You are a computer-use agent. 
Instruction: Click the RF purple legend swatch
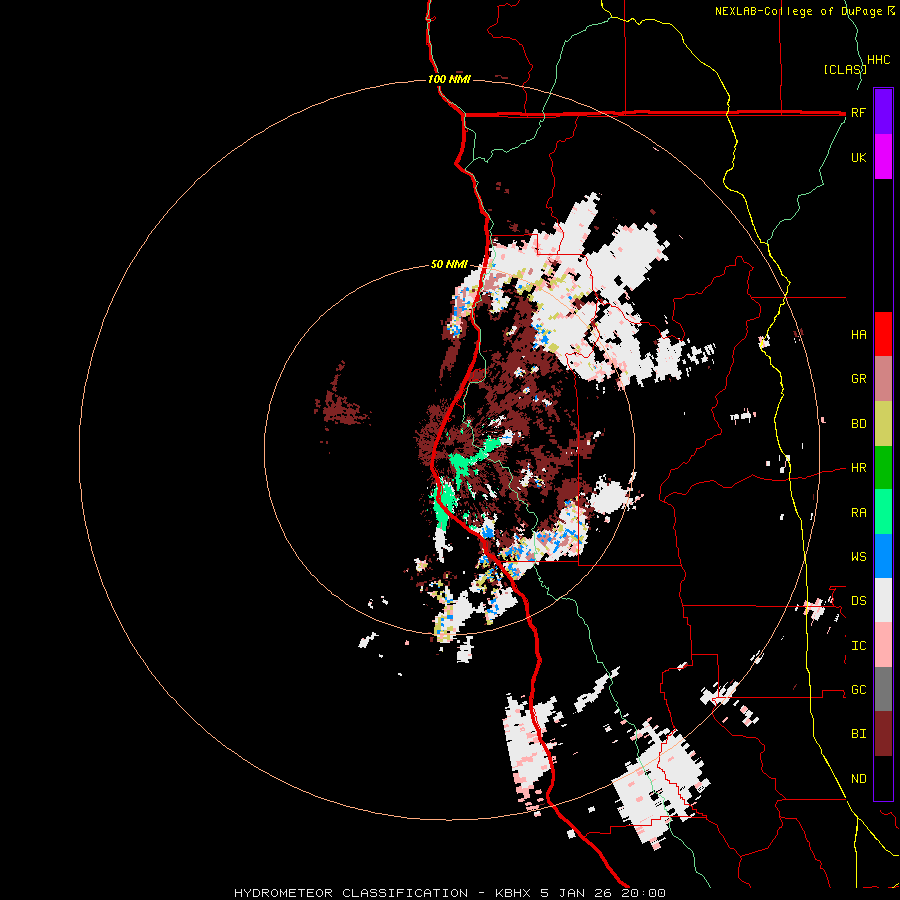[x=883, y=112]
